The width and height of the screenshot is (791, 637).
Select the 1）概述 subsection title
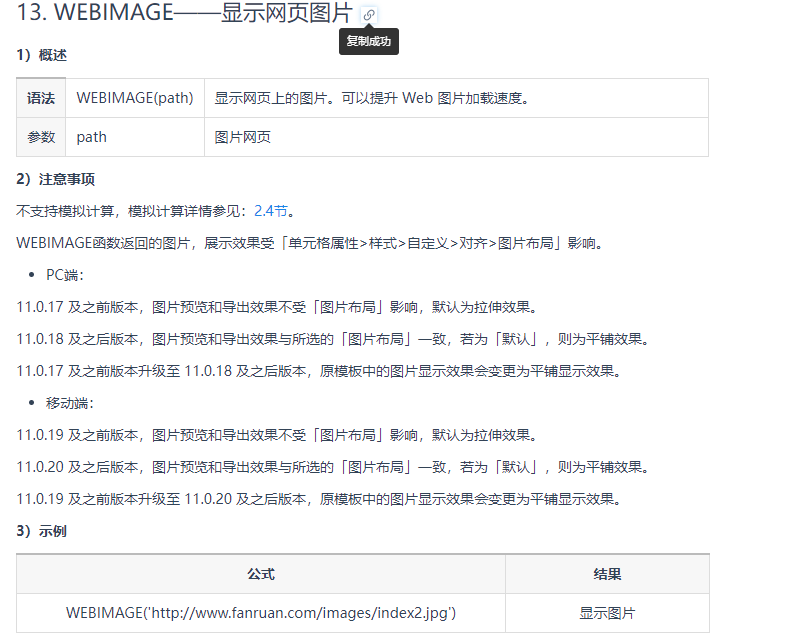click(41, 55)
